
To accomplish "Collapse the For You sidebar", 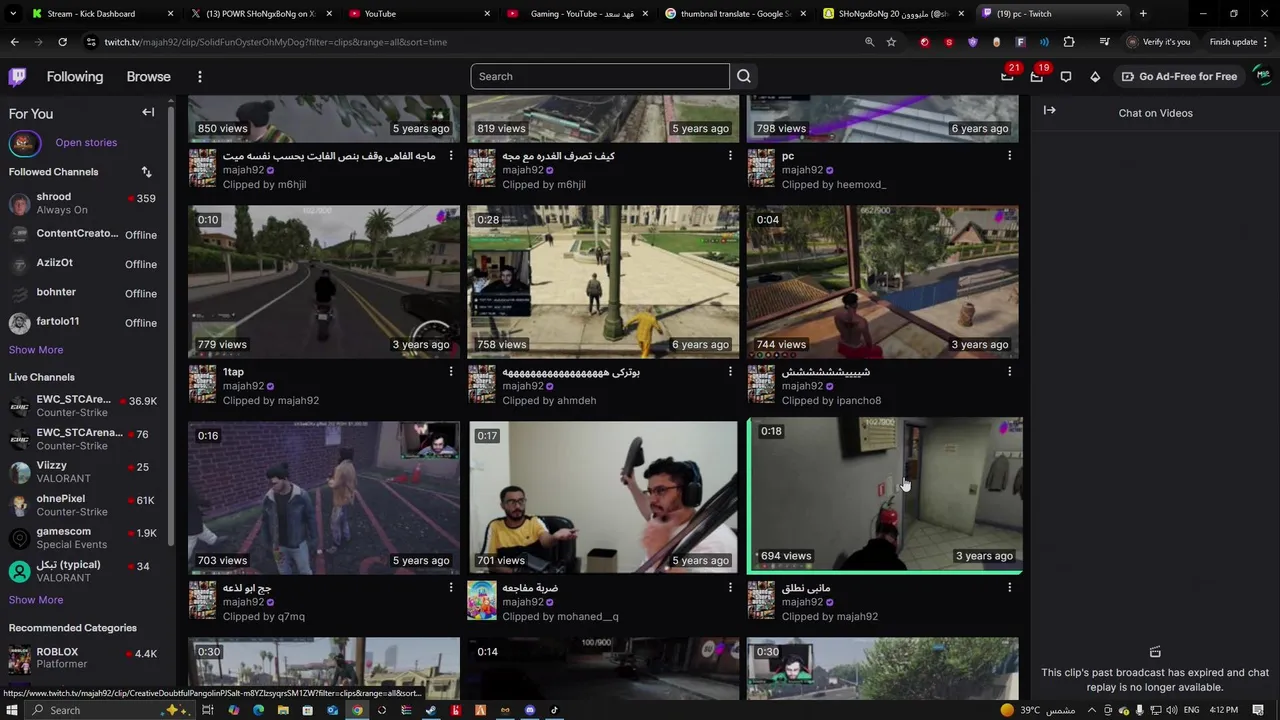I will [x=148, y=113].
